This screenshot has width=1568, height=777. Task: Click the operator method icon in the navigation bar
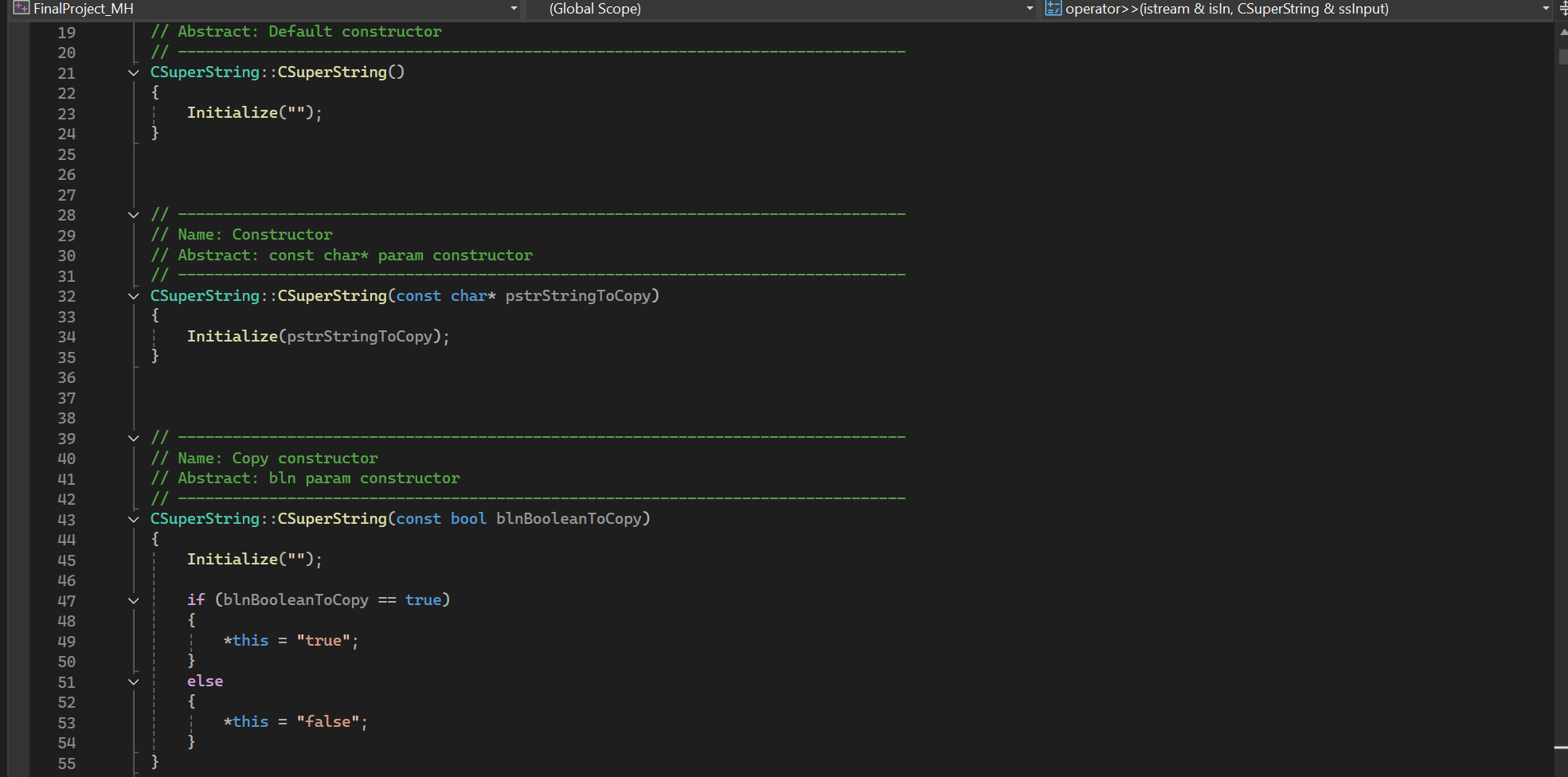coord(1053,9)
